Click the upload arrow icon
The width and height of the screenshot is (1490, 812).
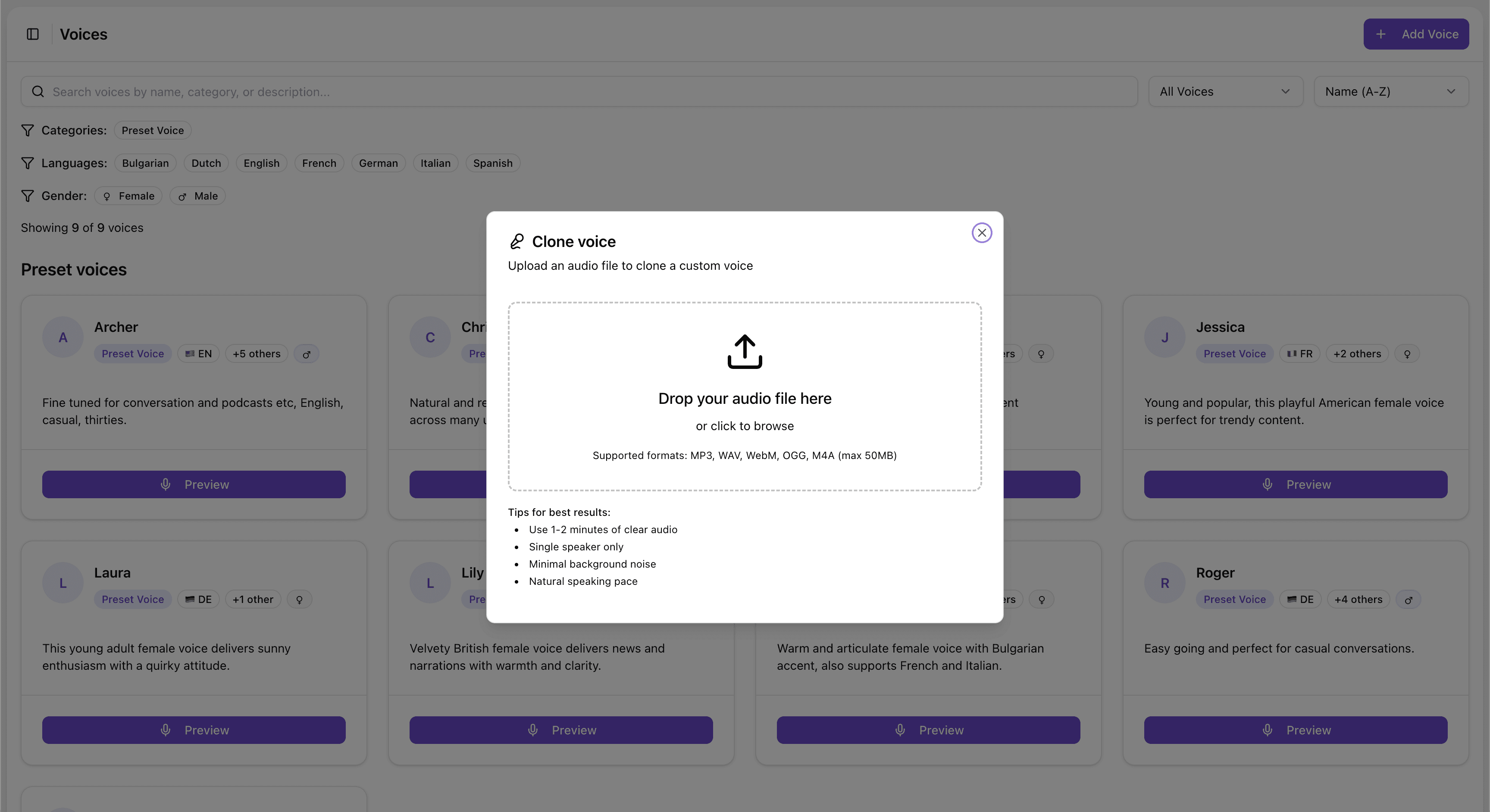click(745, 351)
